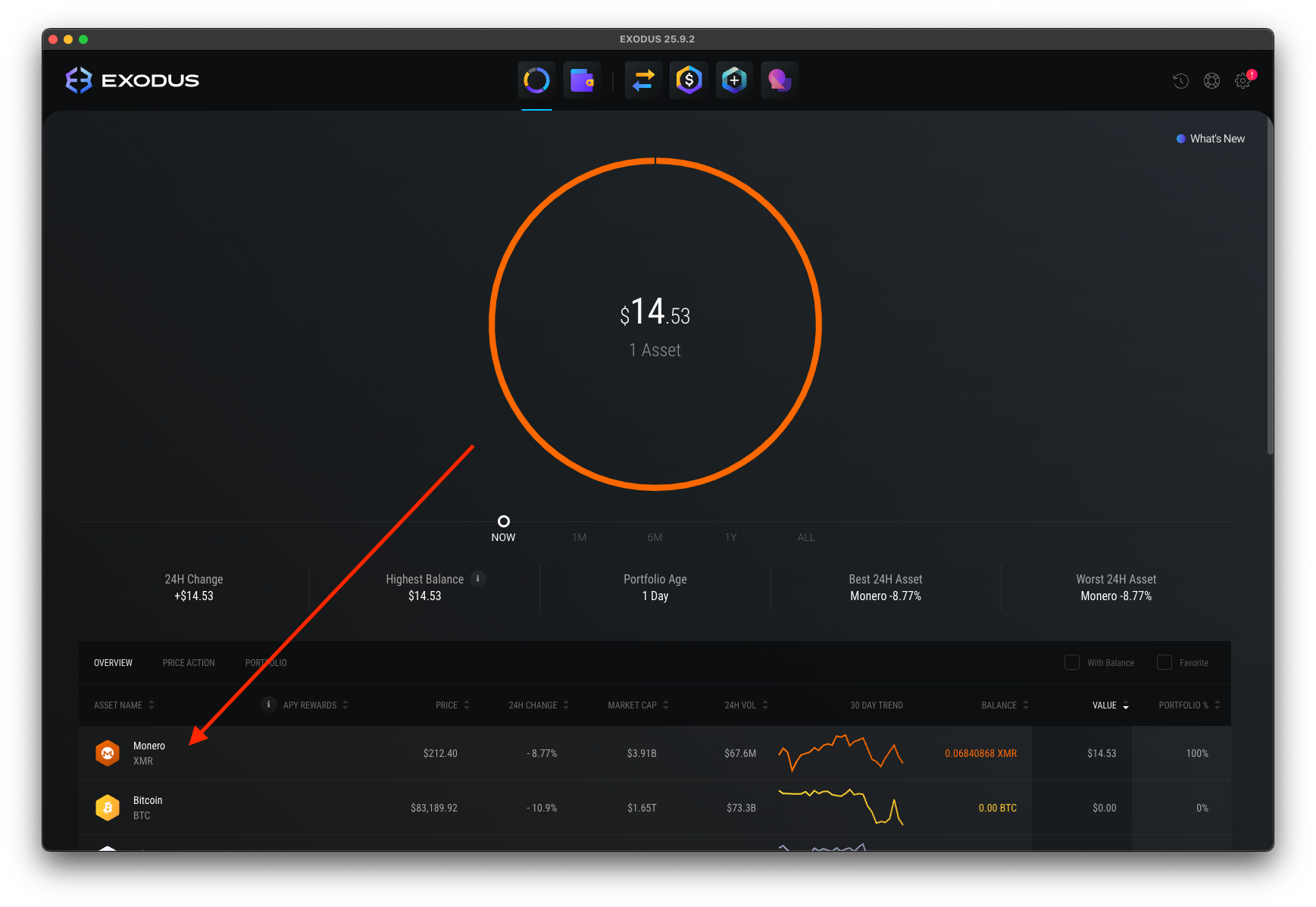Switch to the Price Action tab
The width and height of the screenshot is (1316, 907).
point(189,663)
